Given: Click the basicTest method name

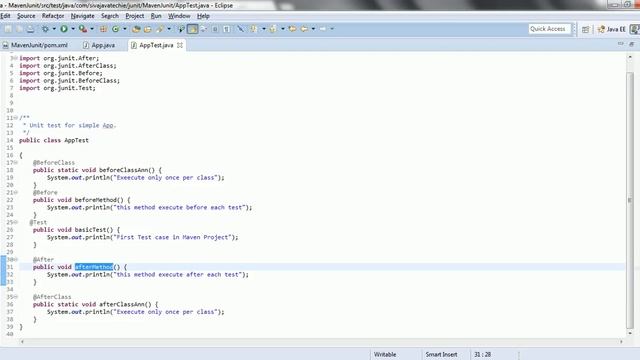Looking at the screenshot, I should (x=90, y=230).
